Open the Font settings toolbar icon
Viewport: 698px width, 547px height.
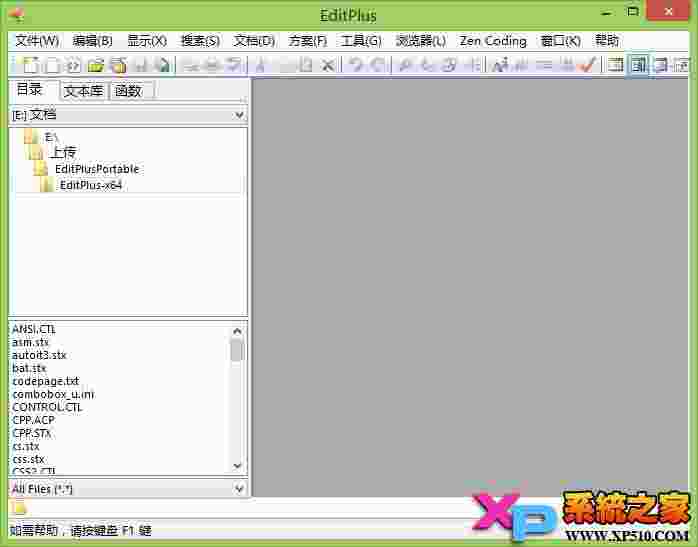click(x=500, y=65)
